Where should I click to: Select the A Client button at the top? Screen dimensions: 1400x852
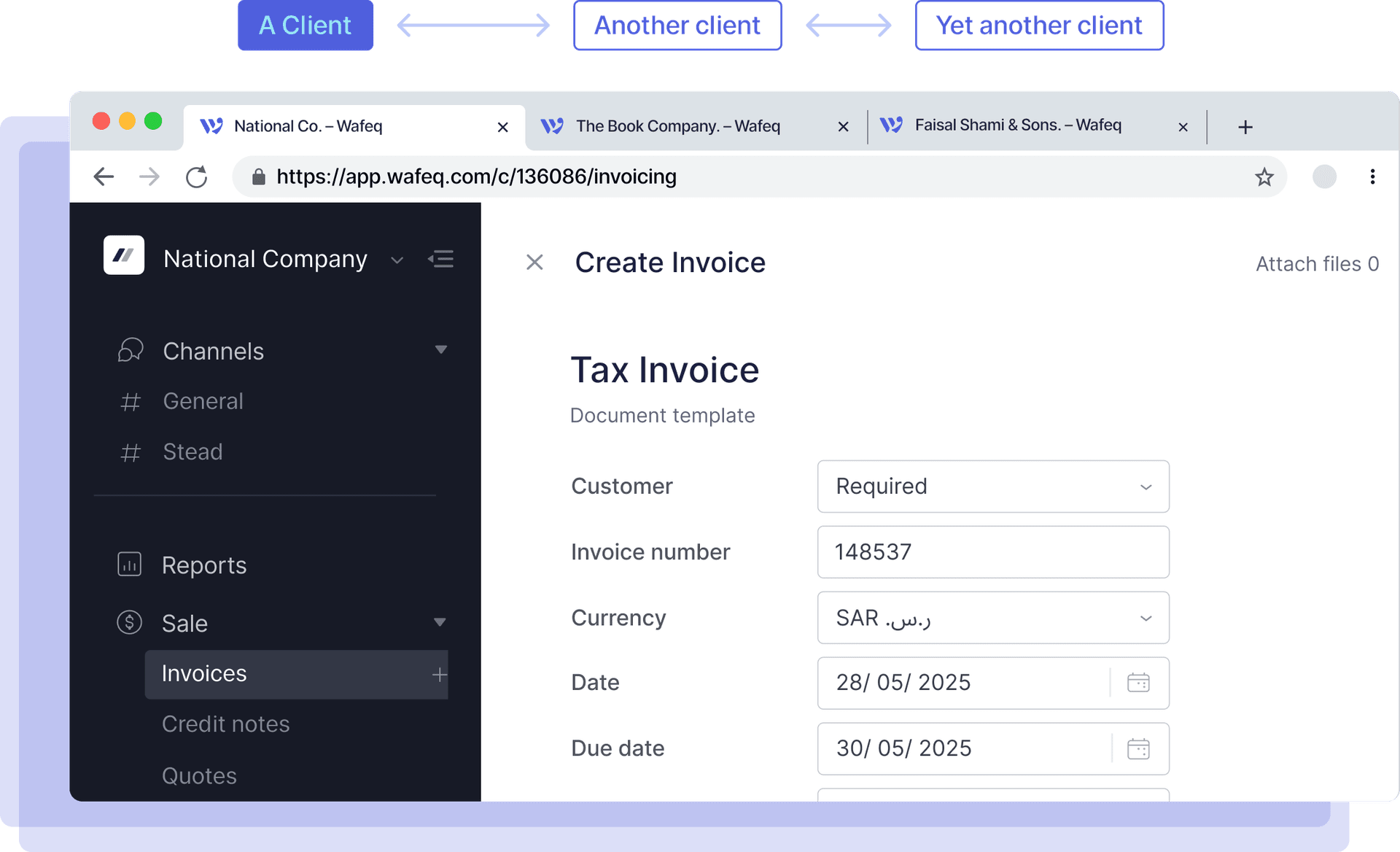point(305,26)
